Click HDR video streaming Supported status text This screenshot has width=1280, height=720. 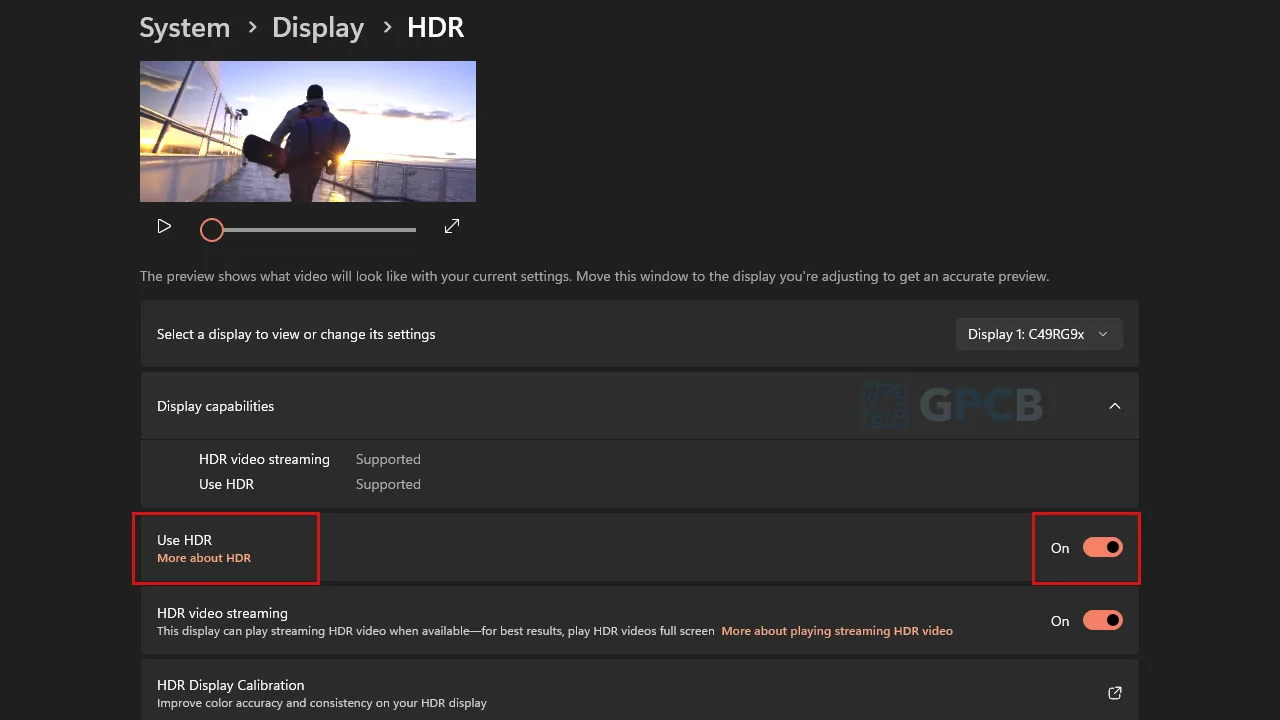[388, 459]
